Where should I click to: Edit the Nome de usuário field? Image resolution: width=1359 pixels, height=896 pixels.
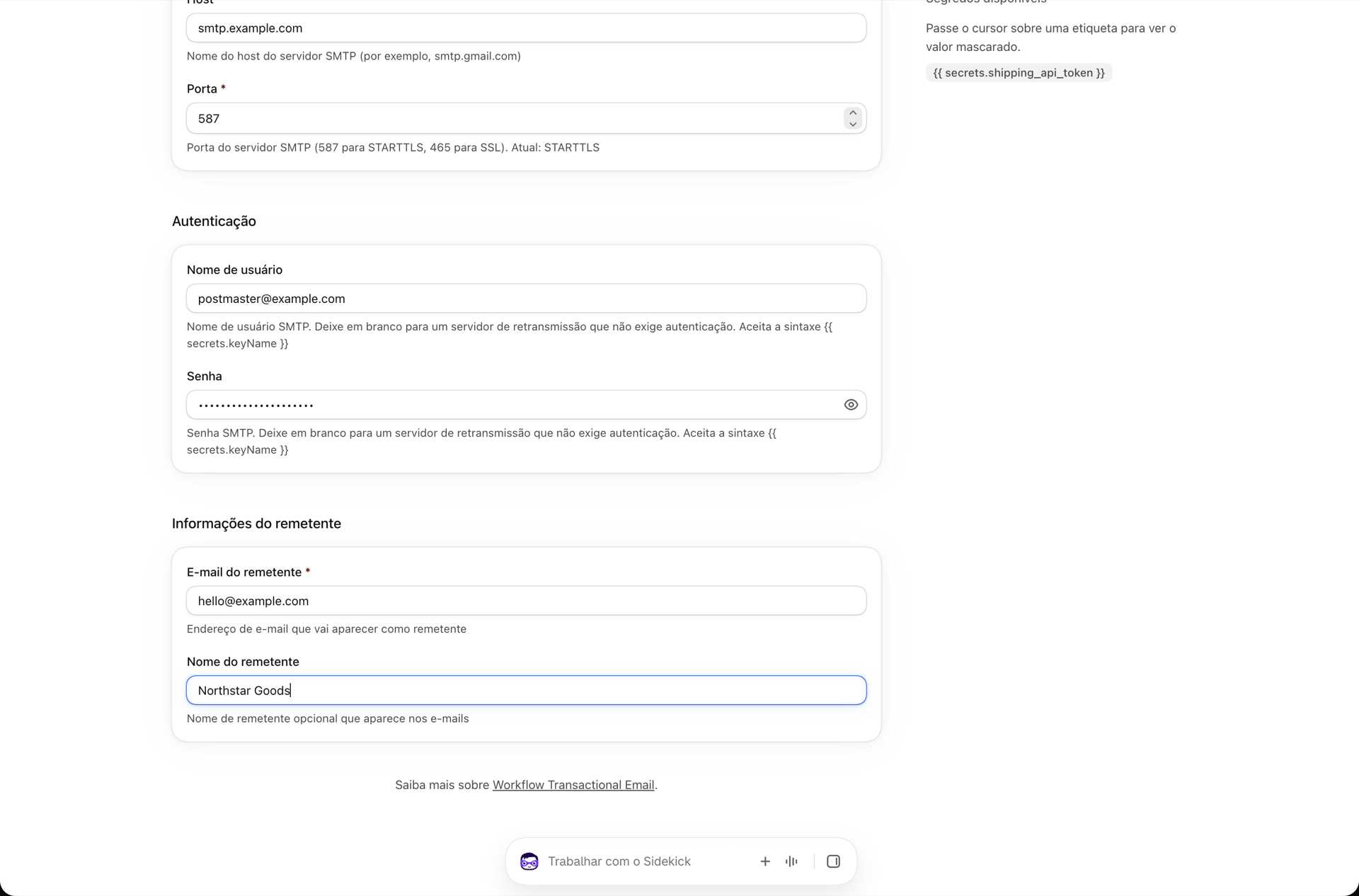click(x=526, y=299)
